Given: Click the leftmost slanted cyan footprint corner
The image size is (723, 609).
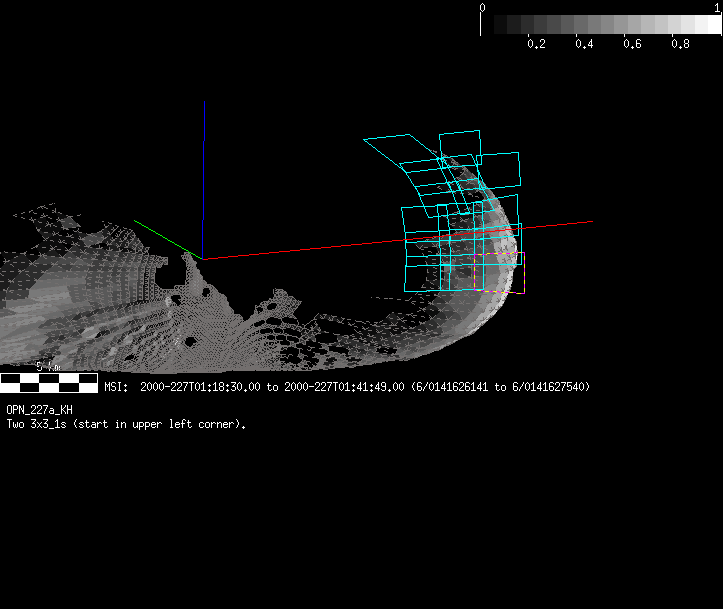Looking at the screenshot, I should click(x=365, y=140).
